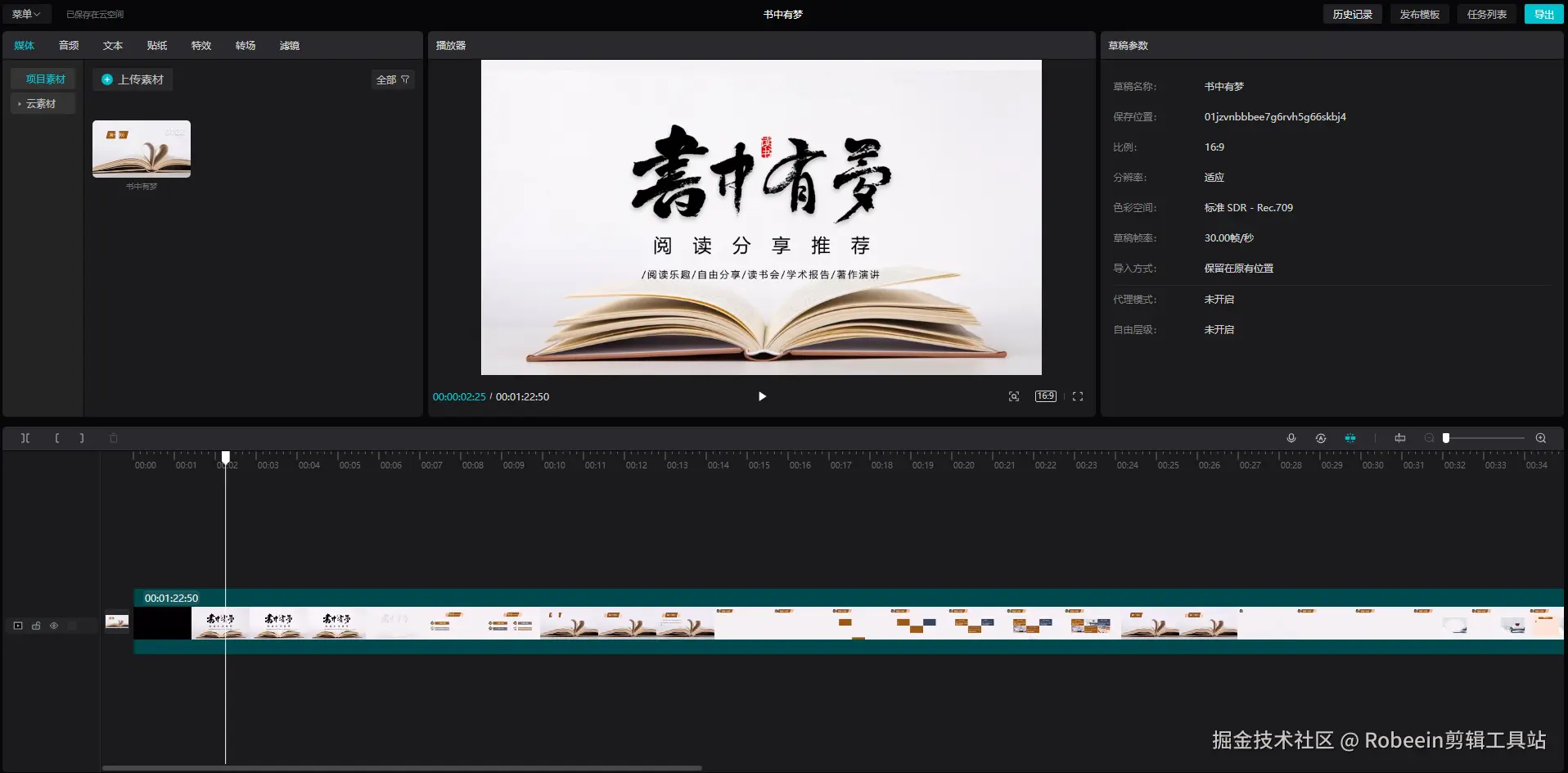
Task: Start voiceover recording with microphone icon
Action: point(1291,438)
